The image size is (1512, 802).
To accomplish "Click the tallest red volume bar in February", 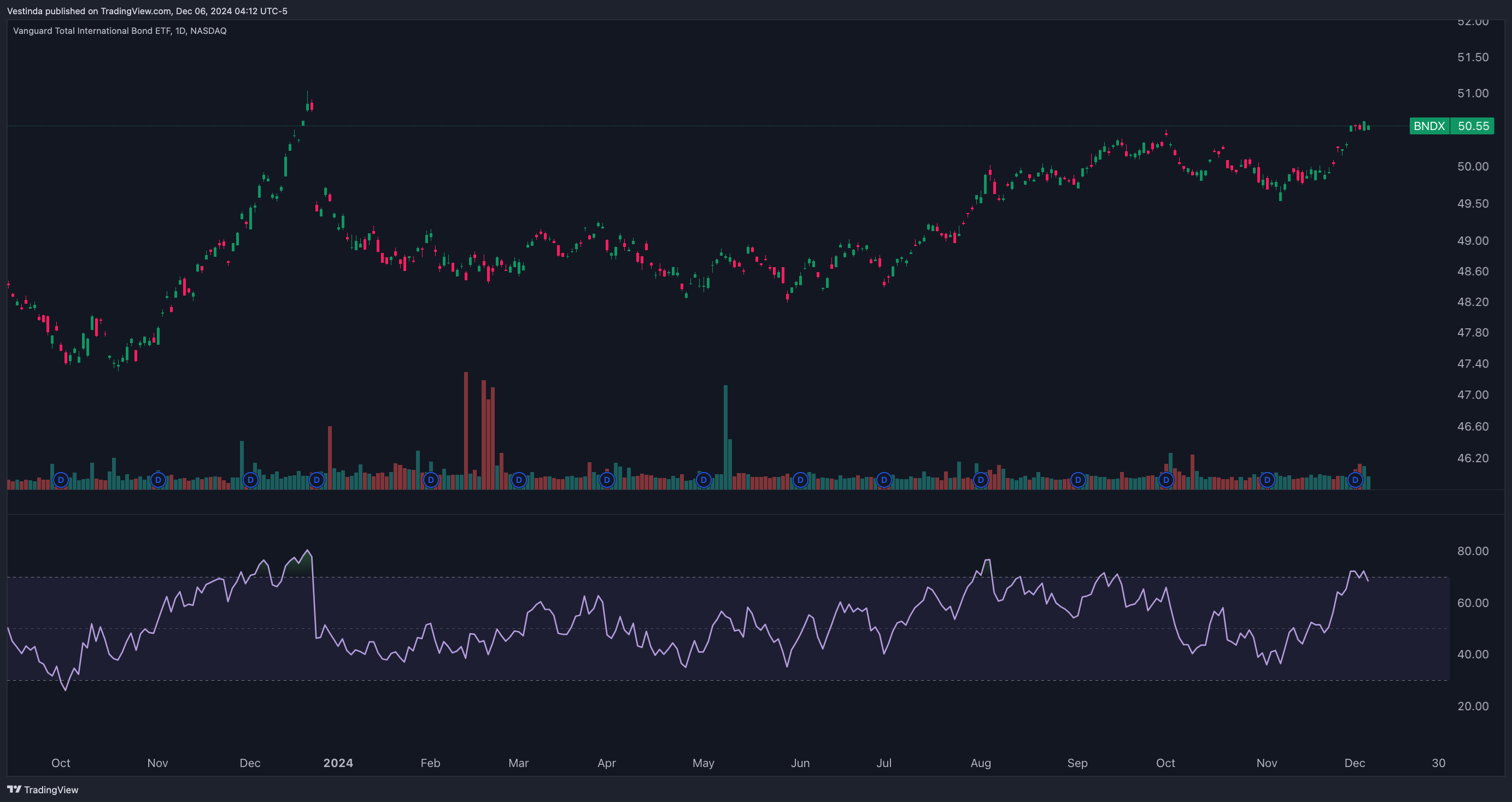I will tap(466, 430).
